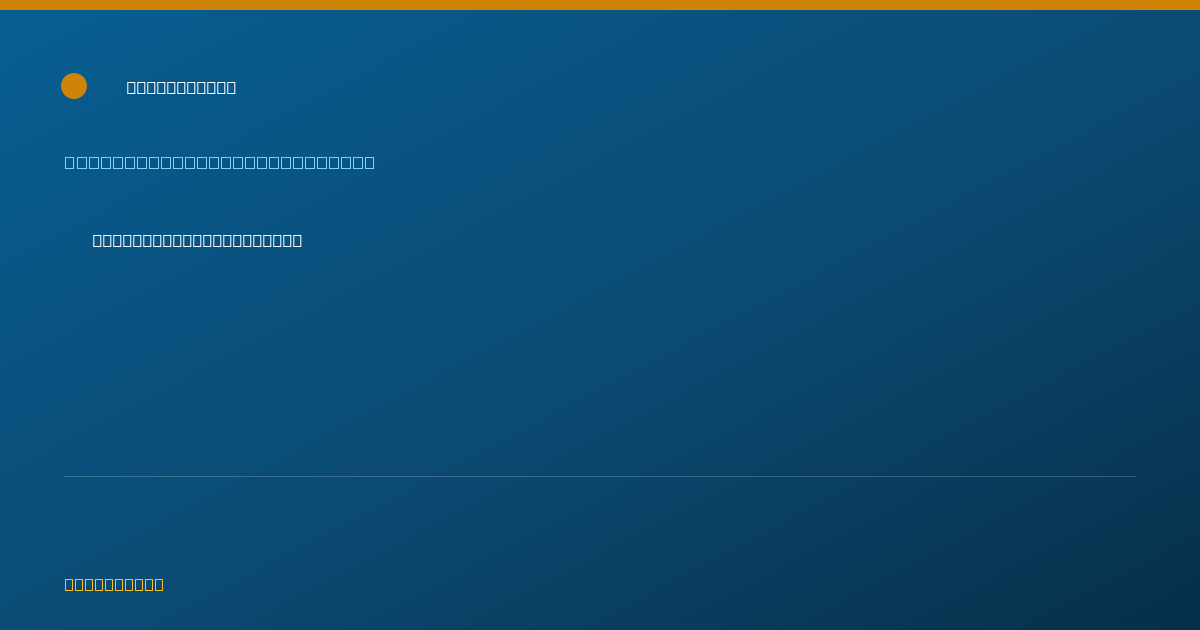Click middle of the light-blue headline
The height and width of the screenshot is (630, 1200).
click(220, 162)
